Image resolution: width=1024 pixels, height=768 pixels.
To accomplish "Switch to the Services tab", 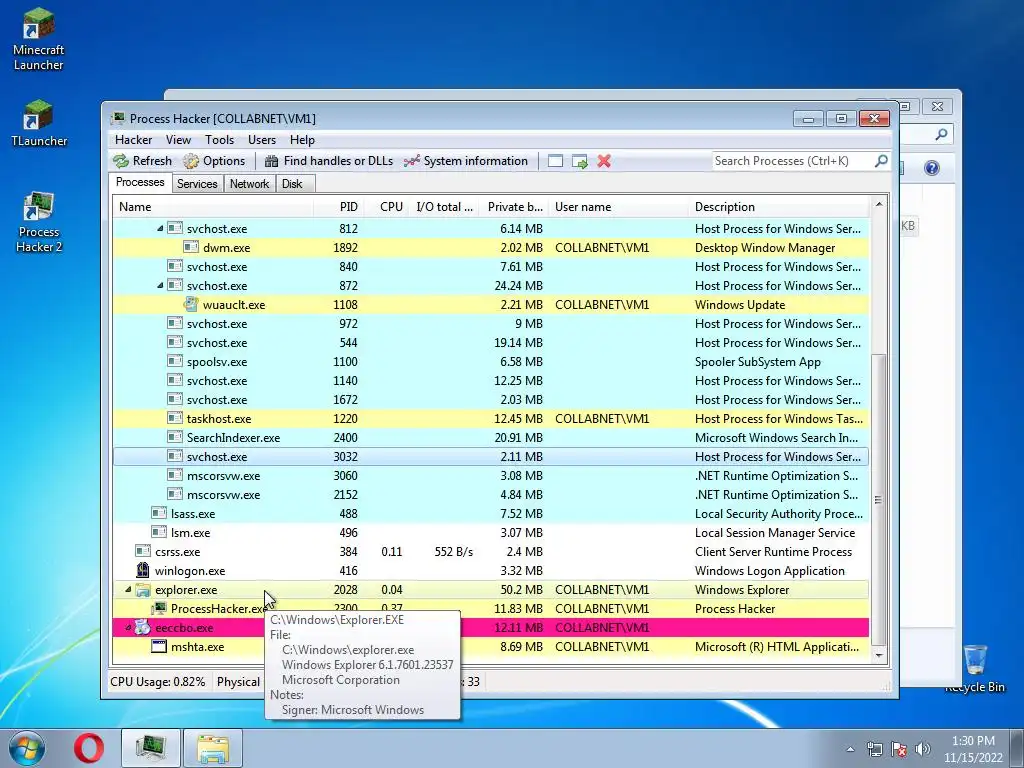I will point(197,184).
